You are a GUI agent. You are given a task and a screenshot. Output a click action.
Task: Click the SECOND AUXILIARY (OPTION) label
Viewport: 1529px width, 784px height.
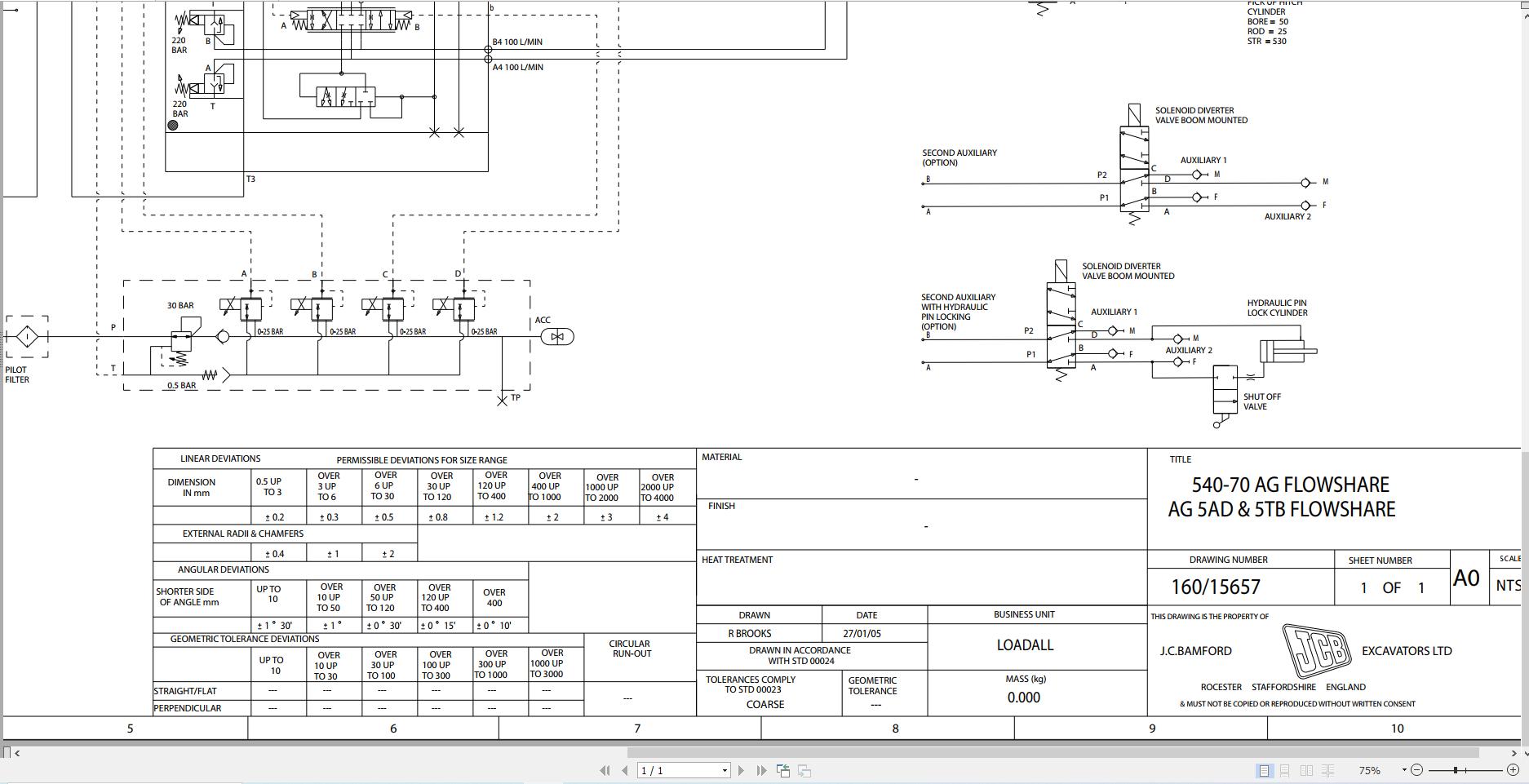[960, 157]
